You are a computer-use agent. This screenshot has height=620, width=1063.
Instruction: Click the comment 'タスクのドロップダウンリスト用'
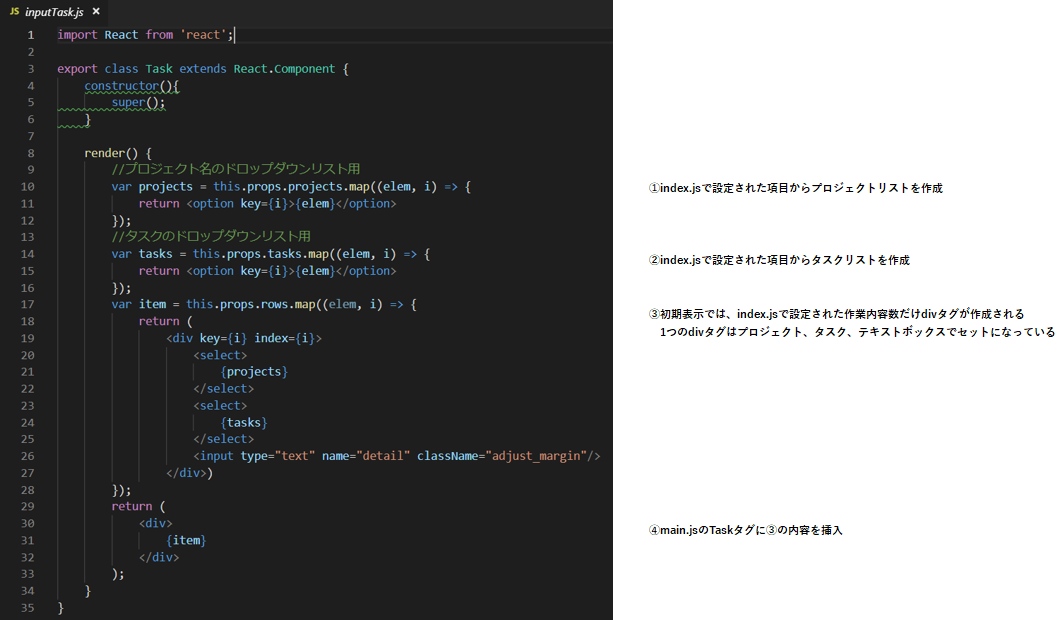point(211,236)
